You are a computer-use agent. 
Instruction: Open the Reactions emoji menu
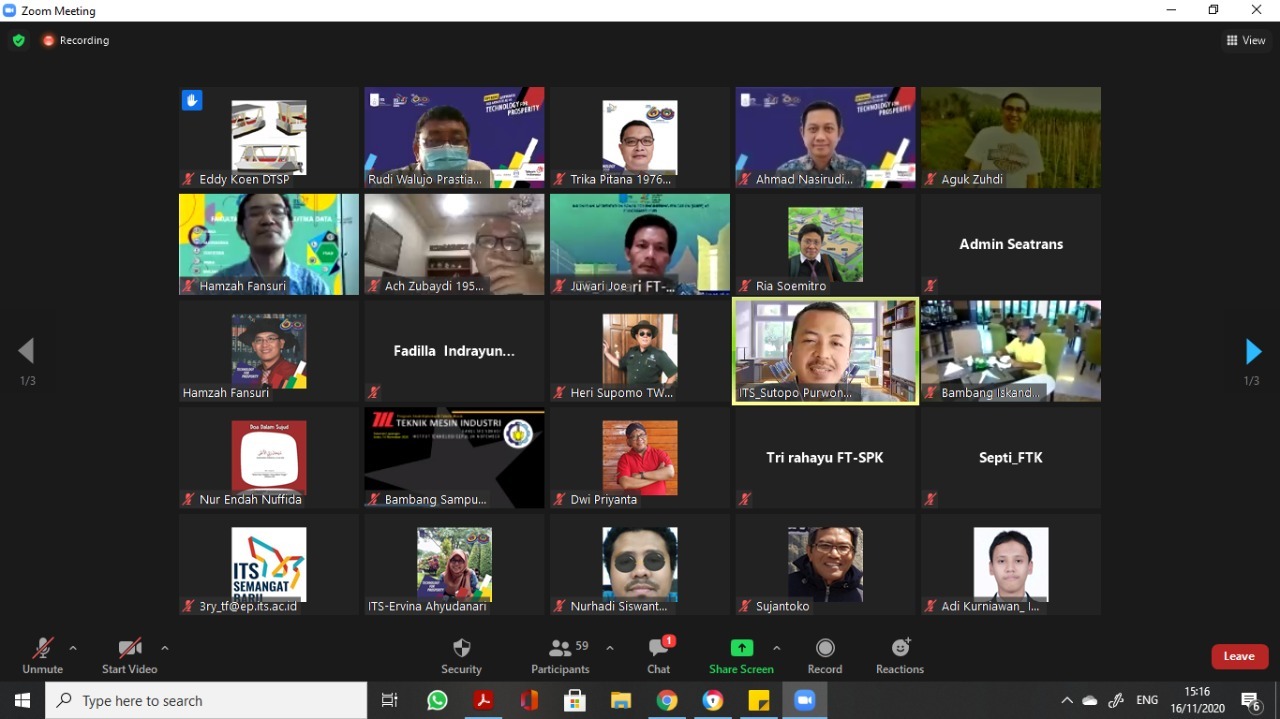899,655
